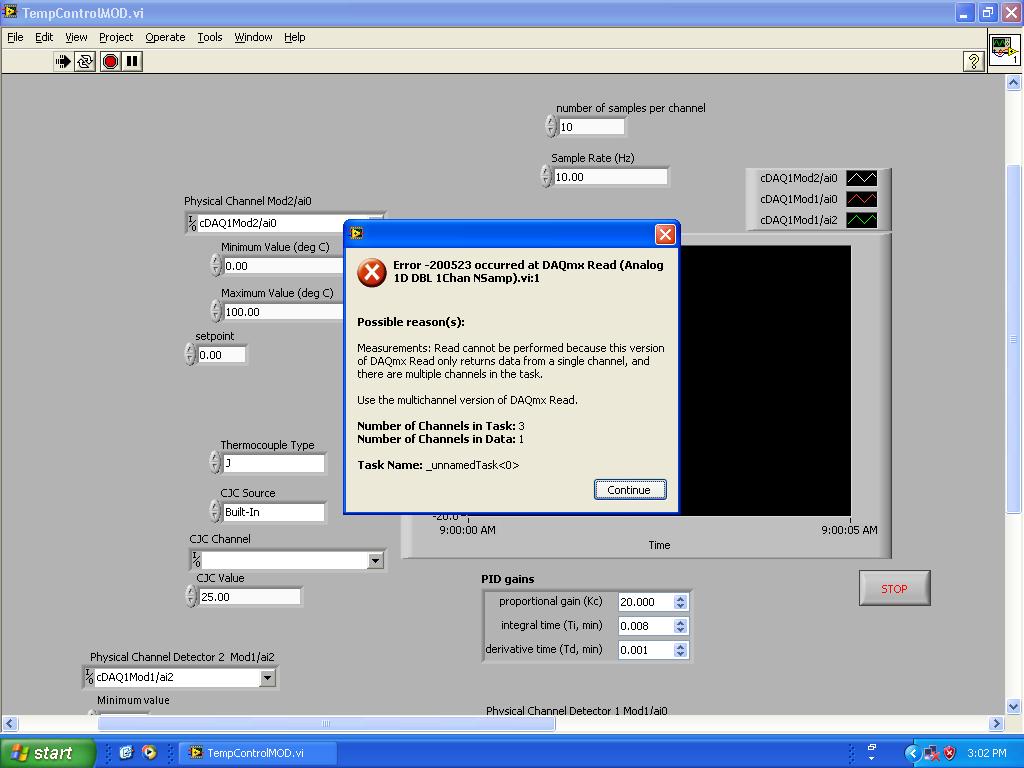The height and width of the screenshot is (768, 1024).
Task: Click the cDAQ1Mod2/ai0 legend plot icon
Action: point(861,178)
